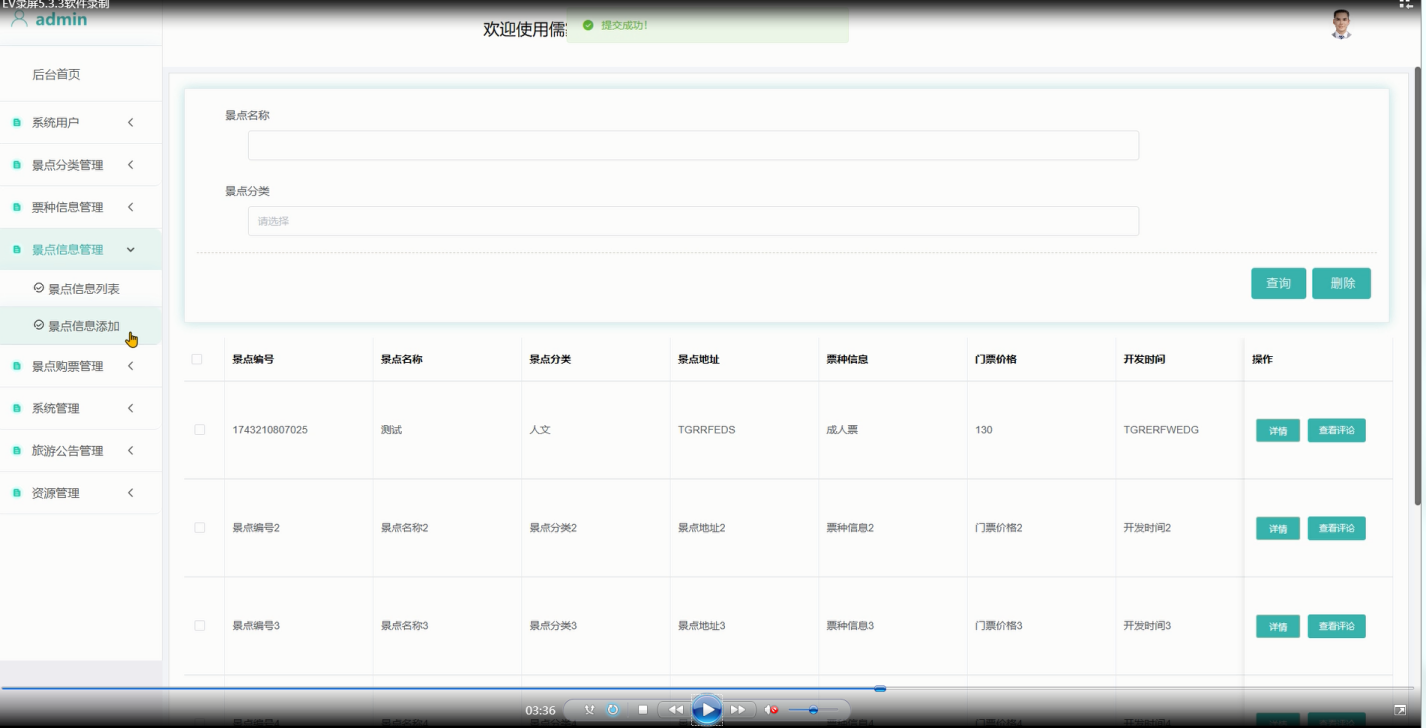This screenshot has width=1426, height=728.
Task: Click the green icon beside 景点分类管理
Action: click(x=17, y=165)
